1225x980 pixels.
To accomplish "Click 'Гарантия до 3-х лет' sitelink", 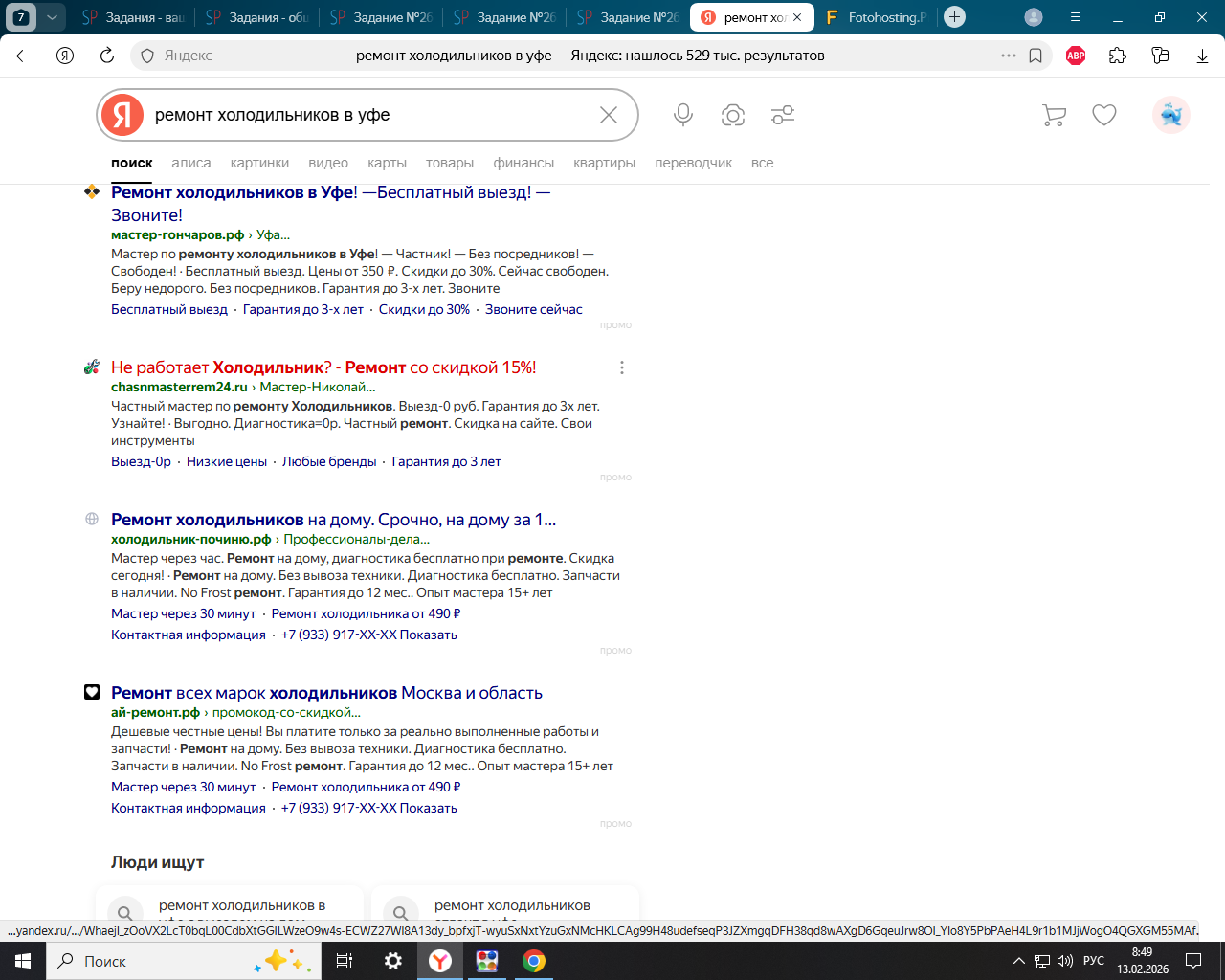I will 303,309.
